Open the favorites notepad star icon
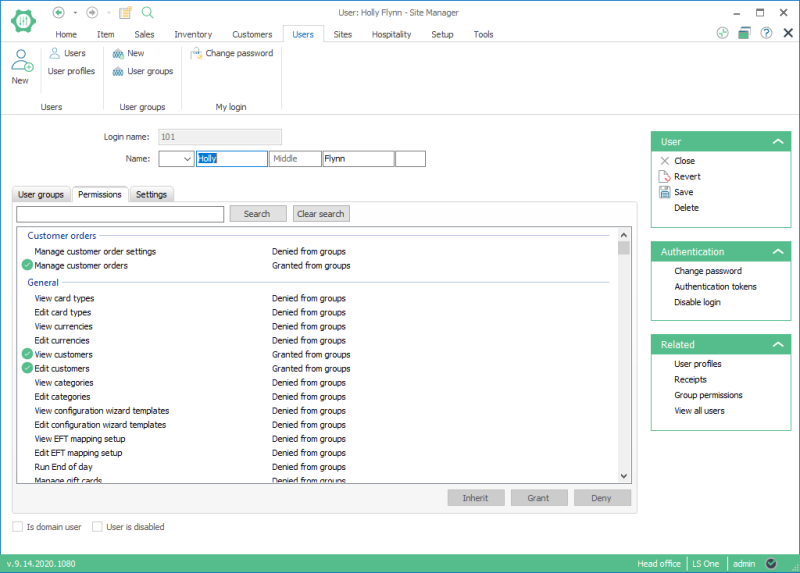 126,12
